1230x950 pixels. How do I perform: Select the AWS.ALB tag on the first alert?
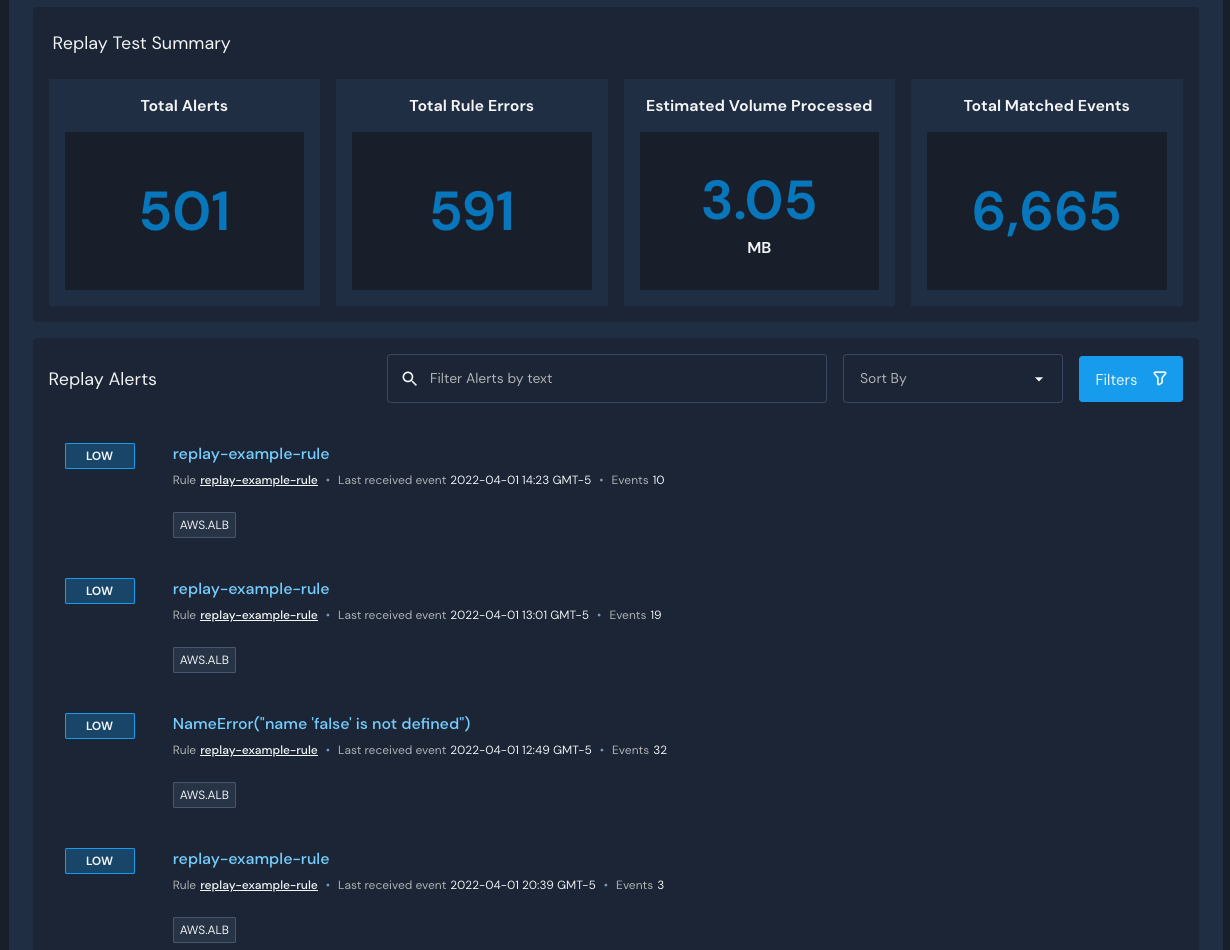coord(204,524)
